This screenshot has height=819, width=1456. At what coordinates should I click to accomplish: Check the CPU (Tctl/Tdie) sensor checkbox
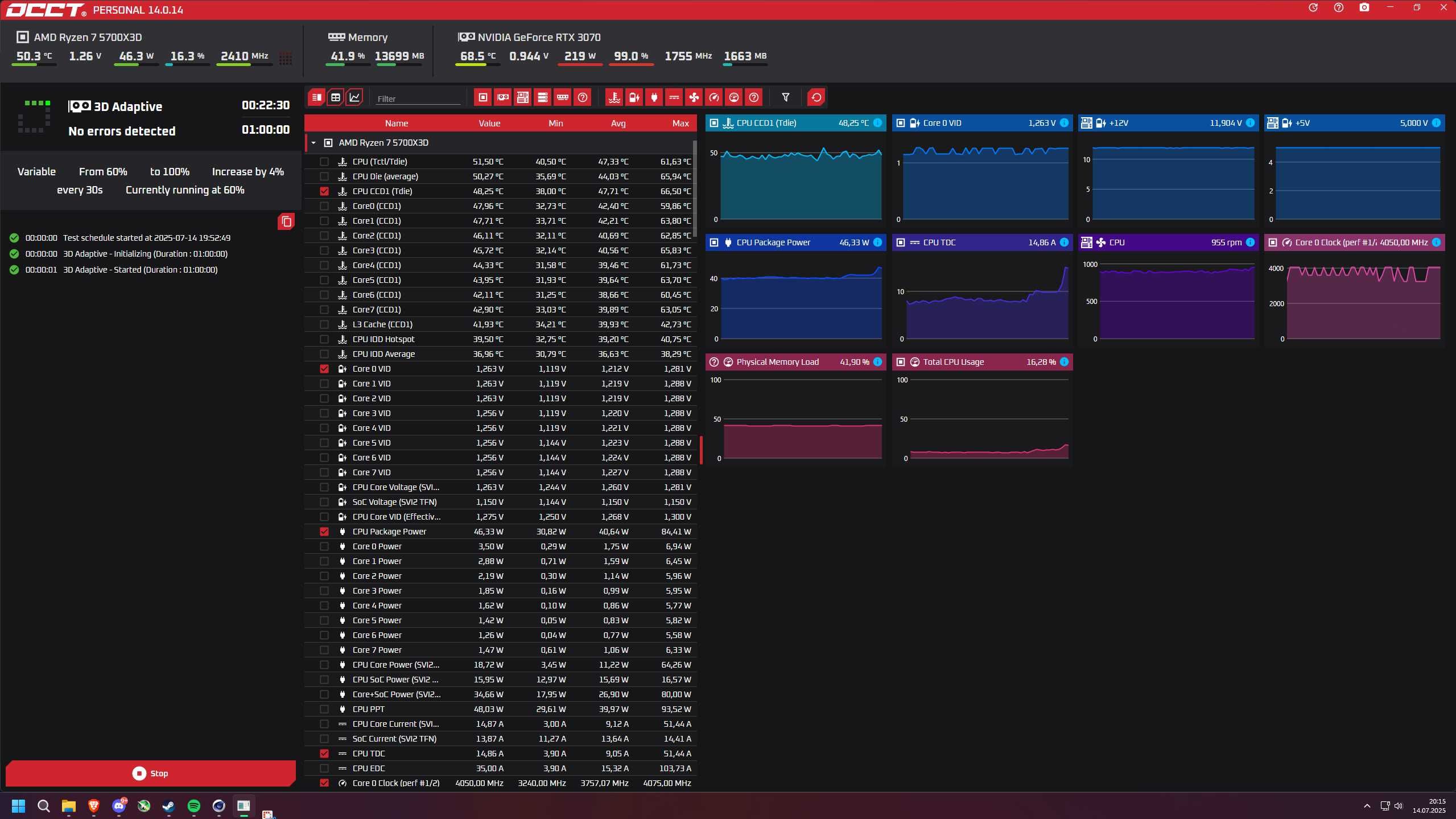click(324, 162)
